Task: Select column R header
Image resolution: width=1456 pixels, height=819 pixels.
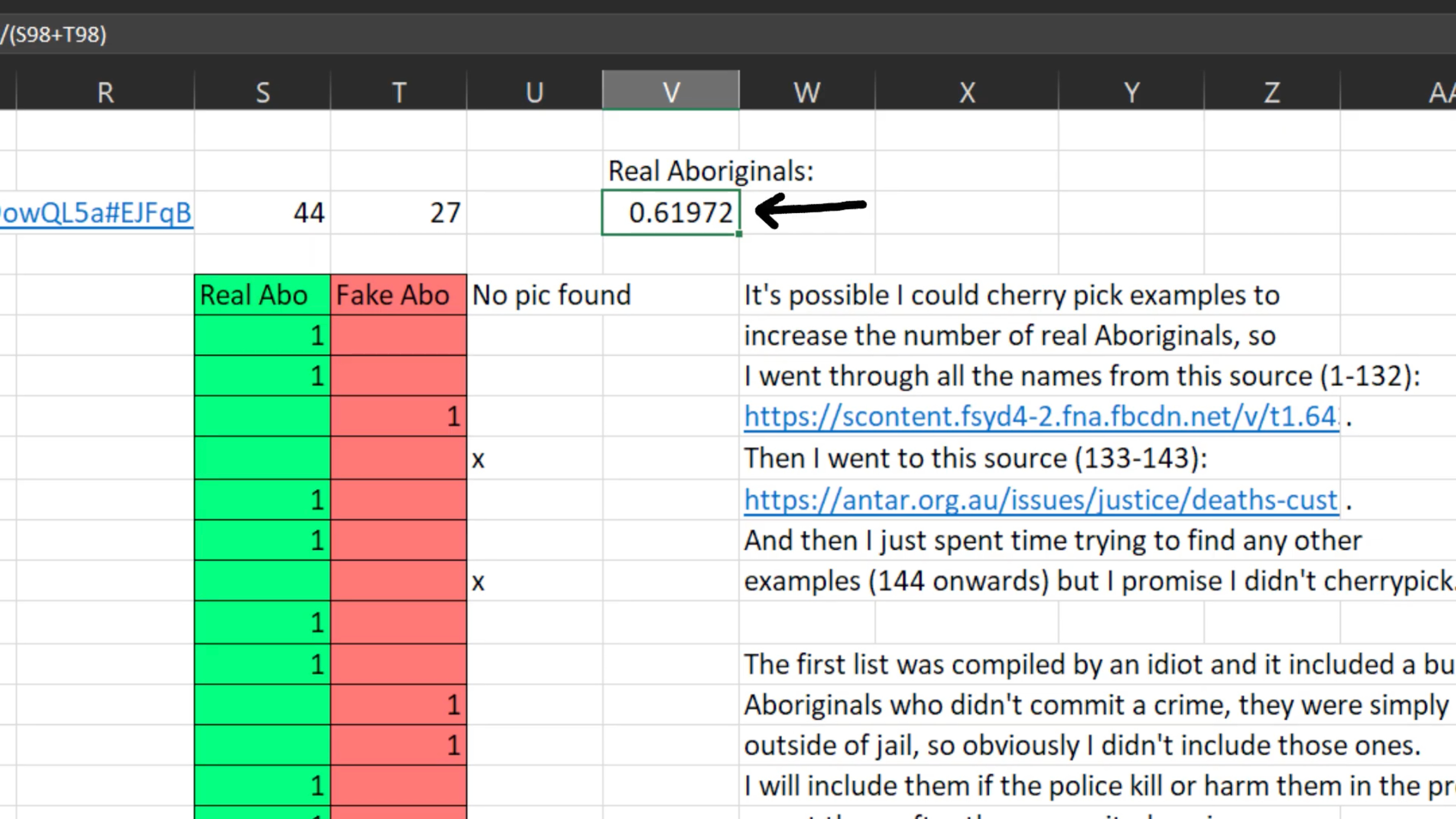Action: (105, 91)
